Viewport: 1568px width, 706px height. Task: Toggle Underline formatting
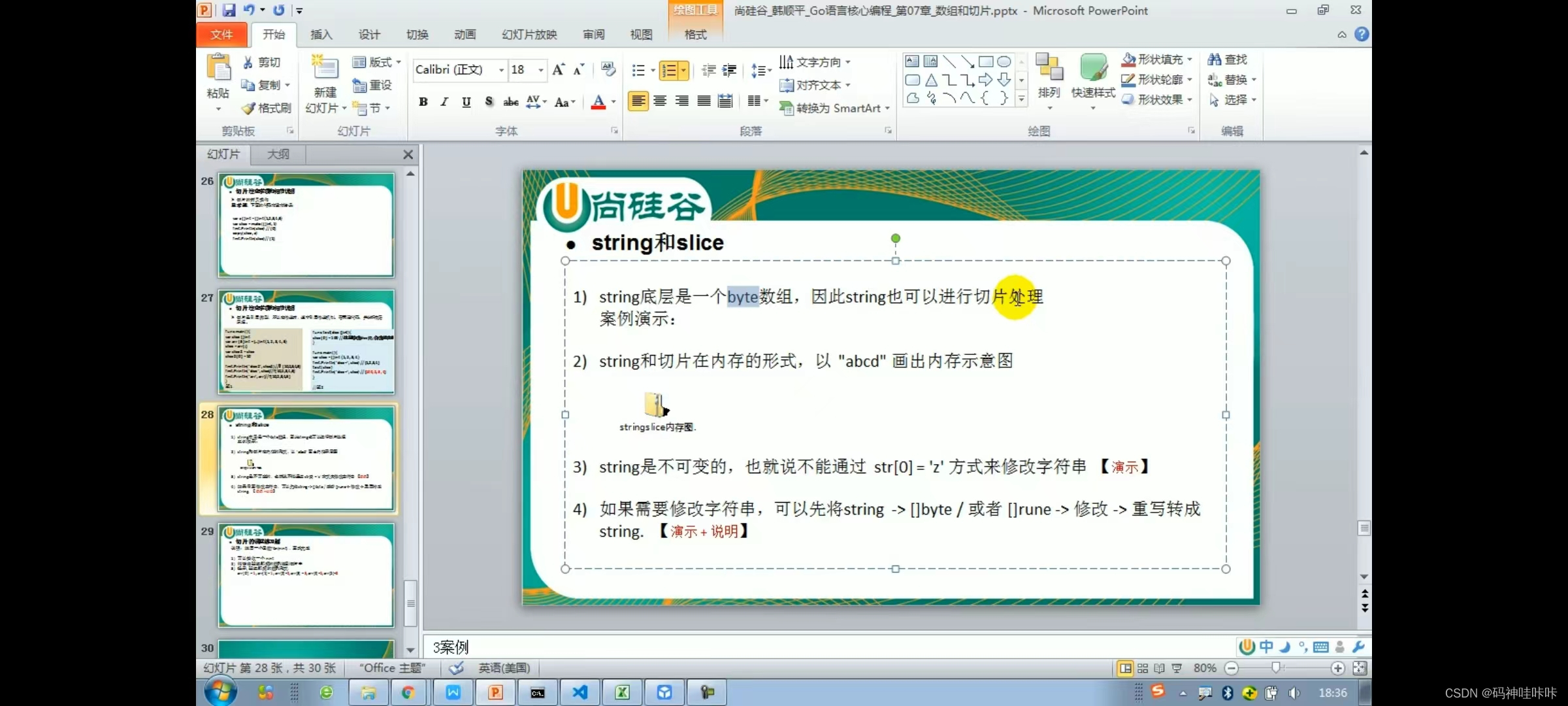click(x=466, y=102)
